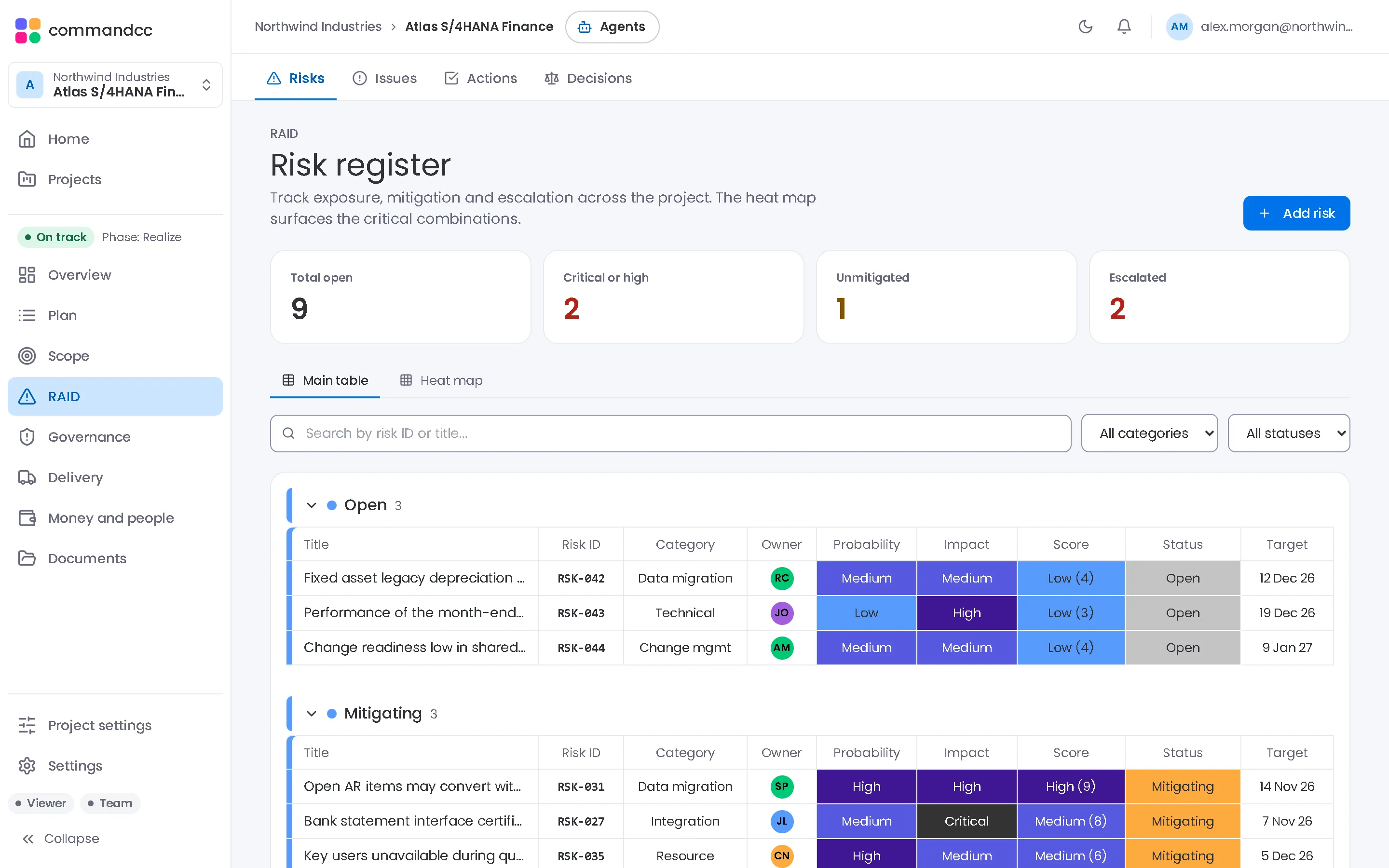The height and width of the screenshot is (868, 1389).
Task: Open Settings gear item
Action: tap(115, 766)
